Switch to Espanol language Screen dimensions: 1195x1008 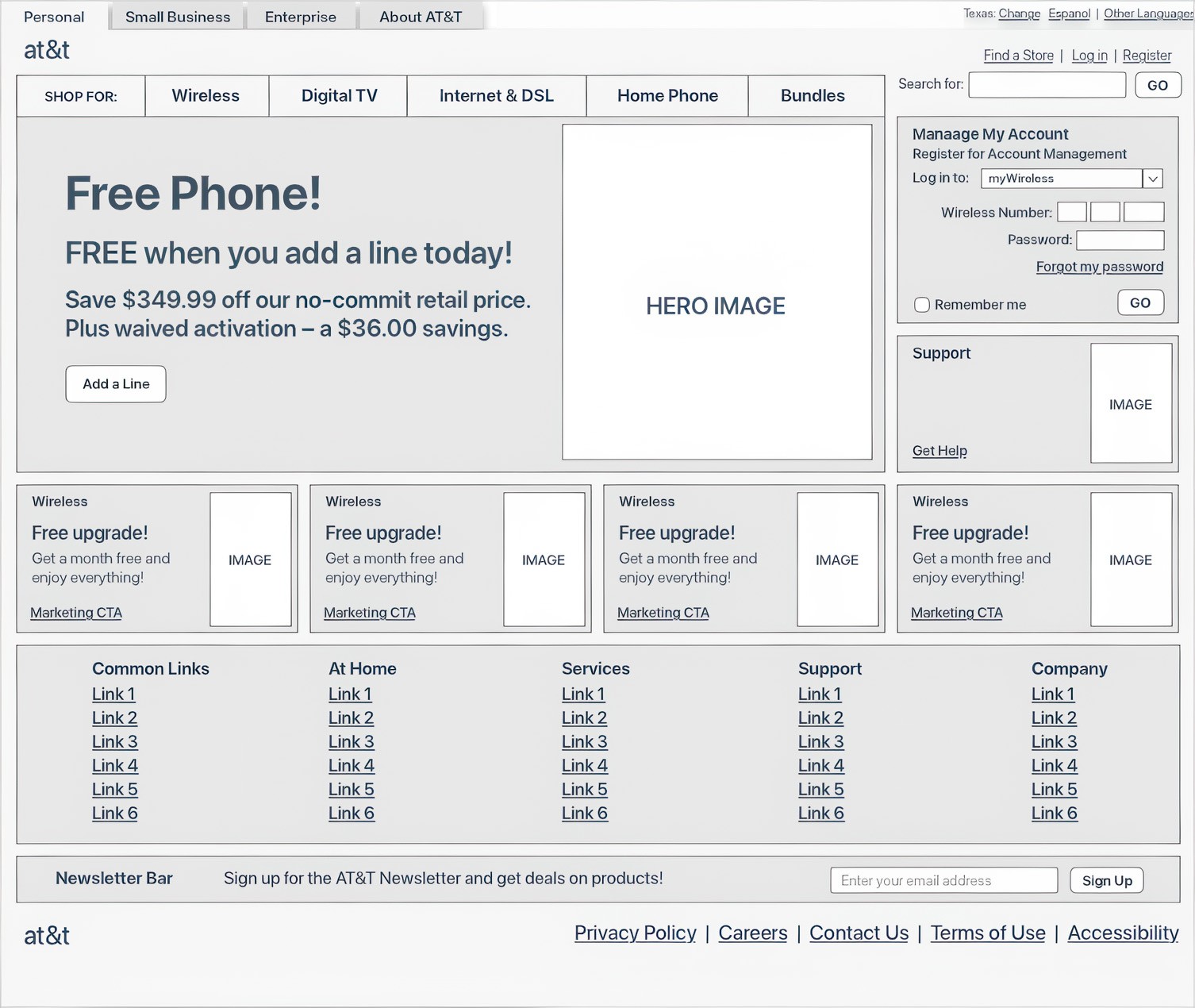(1070, 13)
